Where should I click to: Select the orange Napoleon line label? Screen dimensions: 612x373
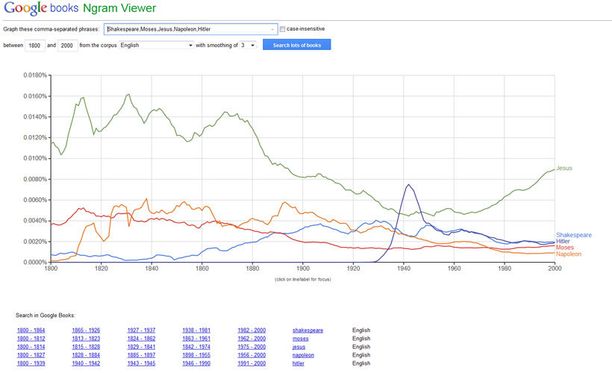(568, 254)
